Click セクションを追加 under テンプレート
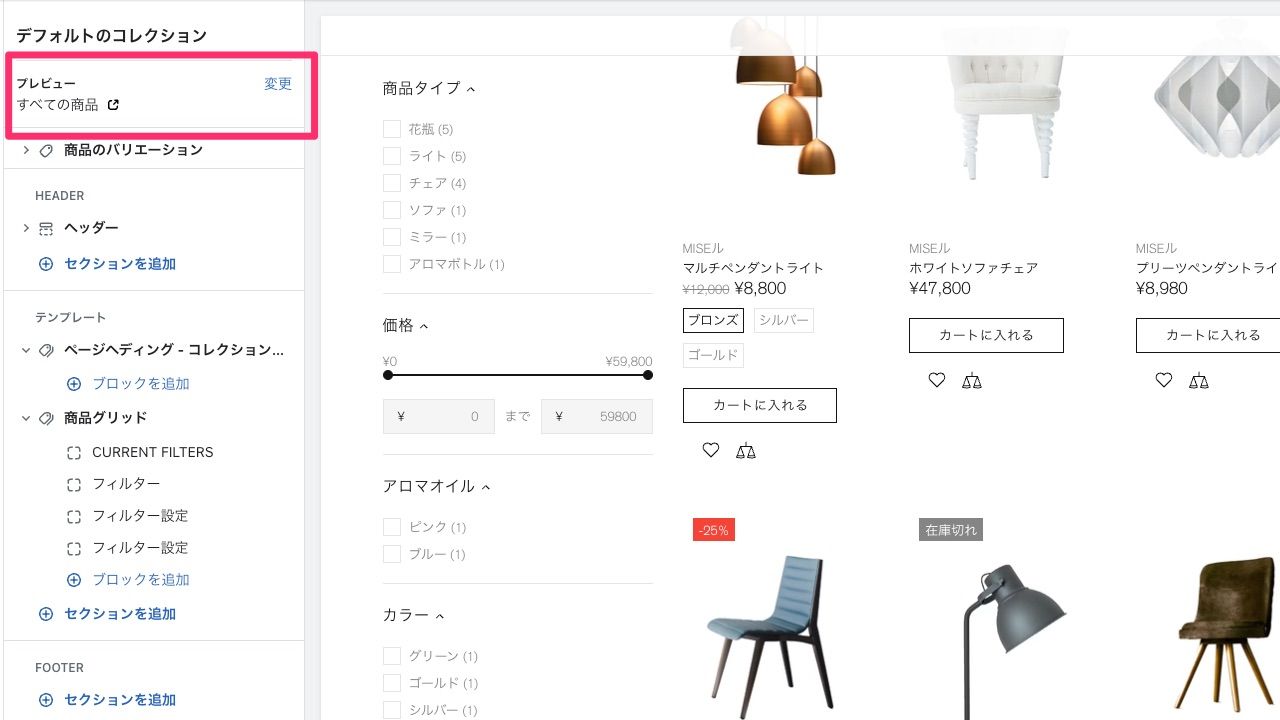 [x=120, y=614]
